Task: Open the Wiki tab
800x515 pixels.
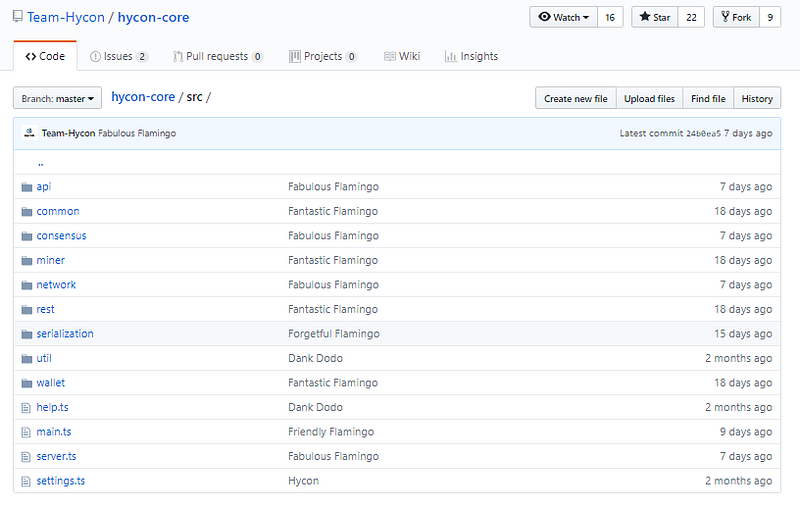Action: (402, 56)
